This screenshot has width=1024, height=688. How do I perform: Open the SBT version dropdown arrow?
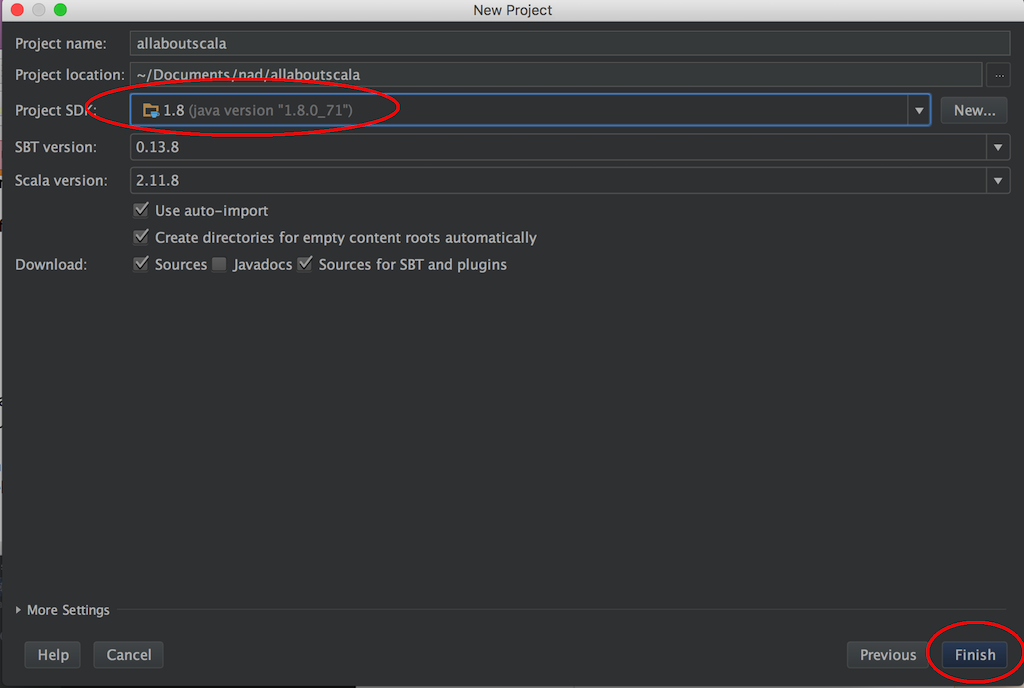997,147
